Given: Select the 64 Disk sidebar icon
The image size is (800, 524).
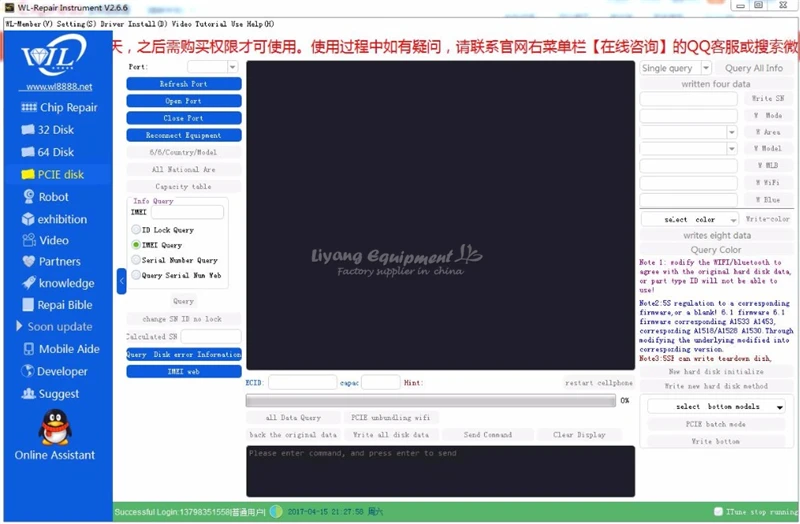Looking at the screenshot, I should (28, 152).
